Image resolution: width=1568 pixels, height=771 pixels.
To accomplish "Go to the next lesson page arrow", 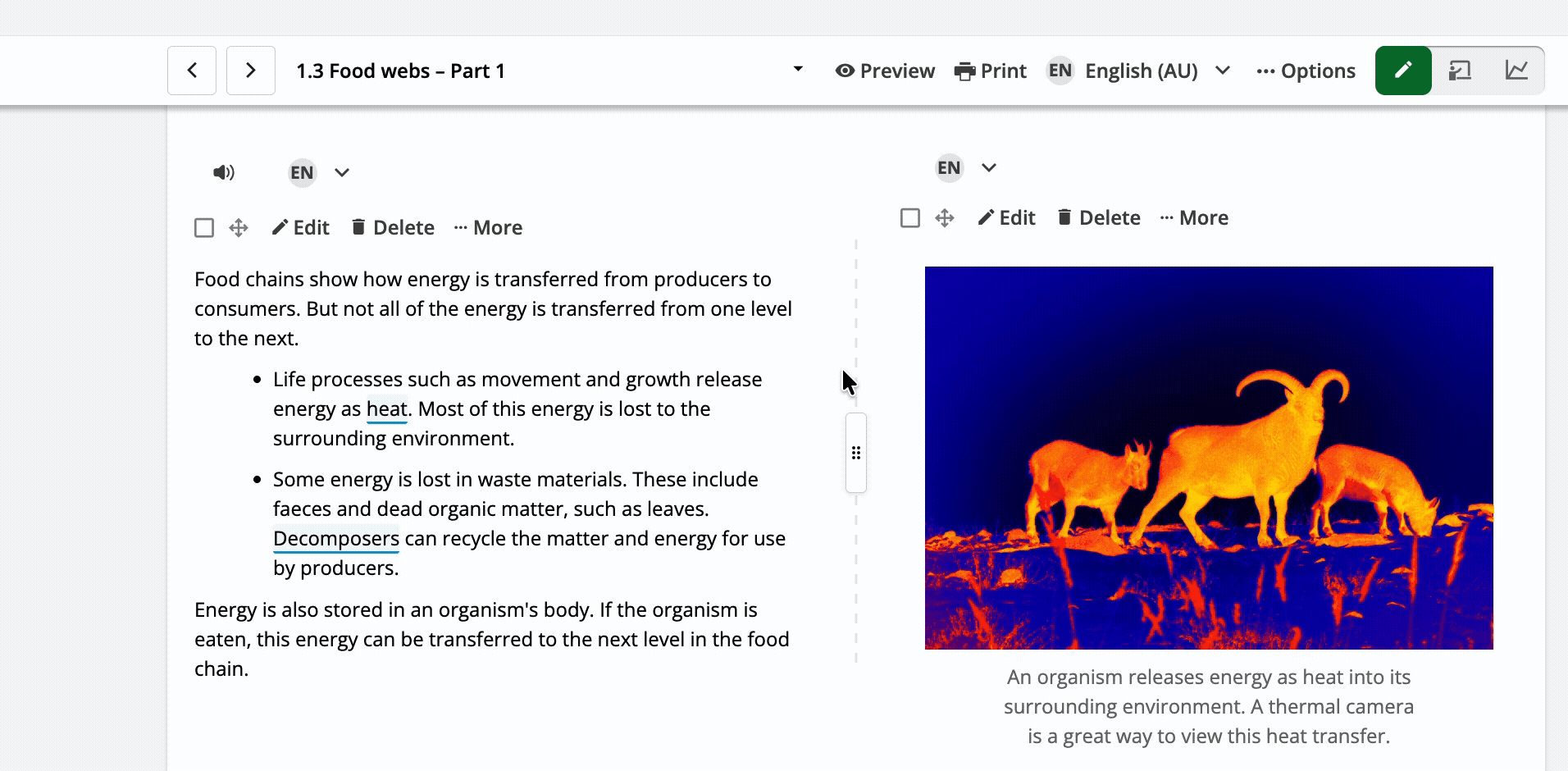I will tap(251, 71).
